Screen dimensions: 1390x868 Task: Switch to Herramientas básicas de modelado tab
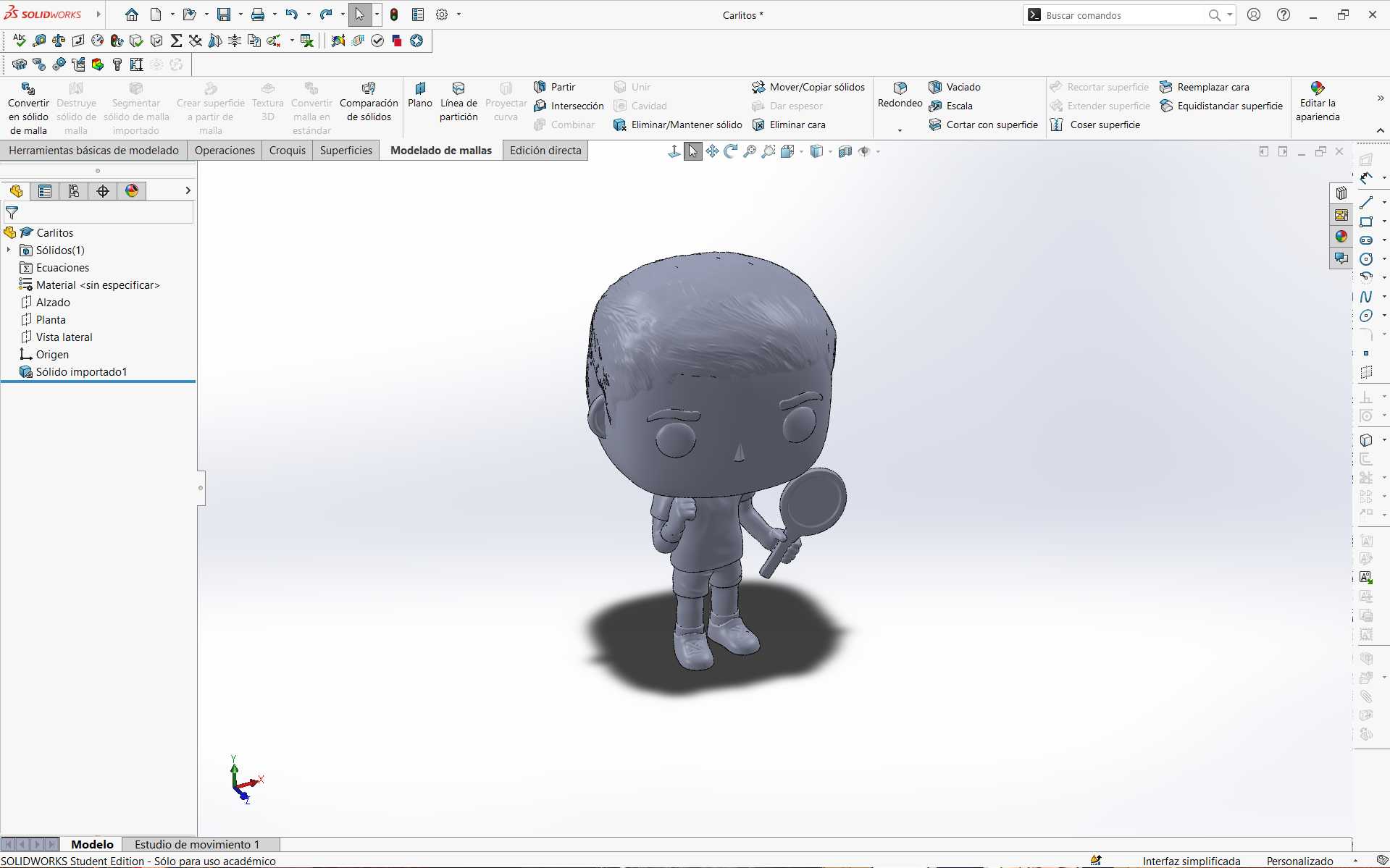click(94, 151)
